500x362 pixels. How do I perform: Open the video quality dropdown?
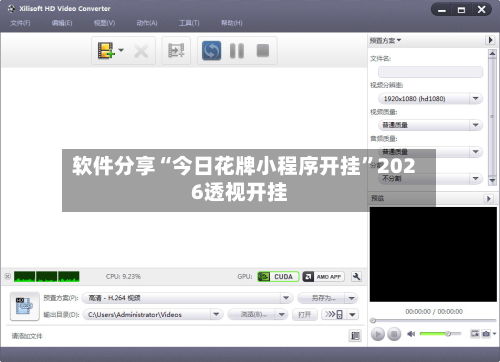[430, 125]
